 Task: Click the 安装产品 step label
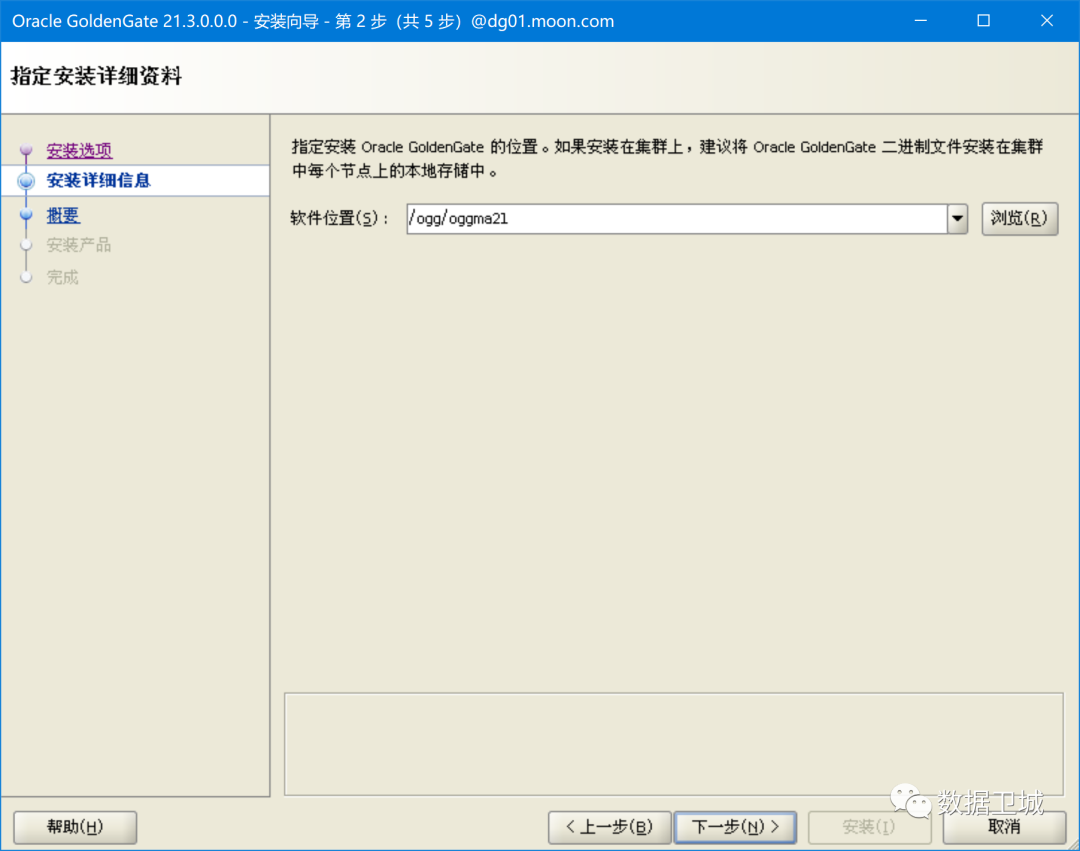coord(79,245)
